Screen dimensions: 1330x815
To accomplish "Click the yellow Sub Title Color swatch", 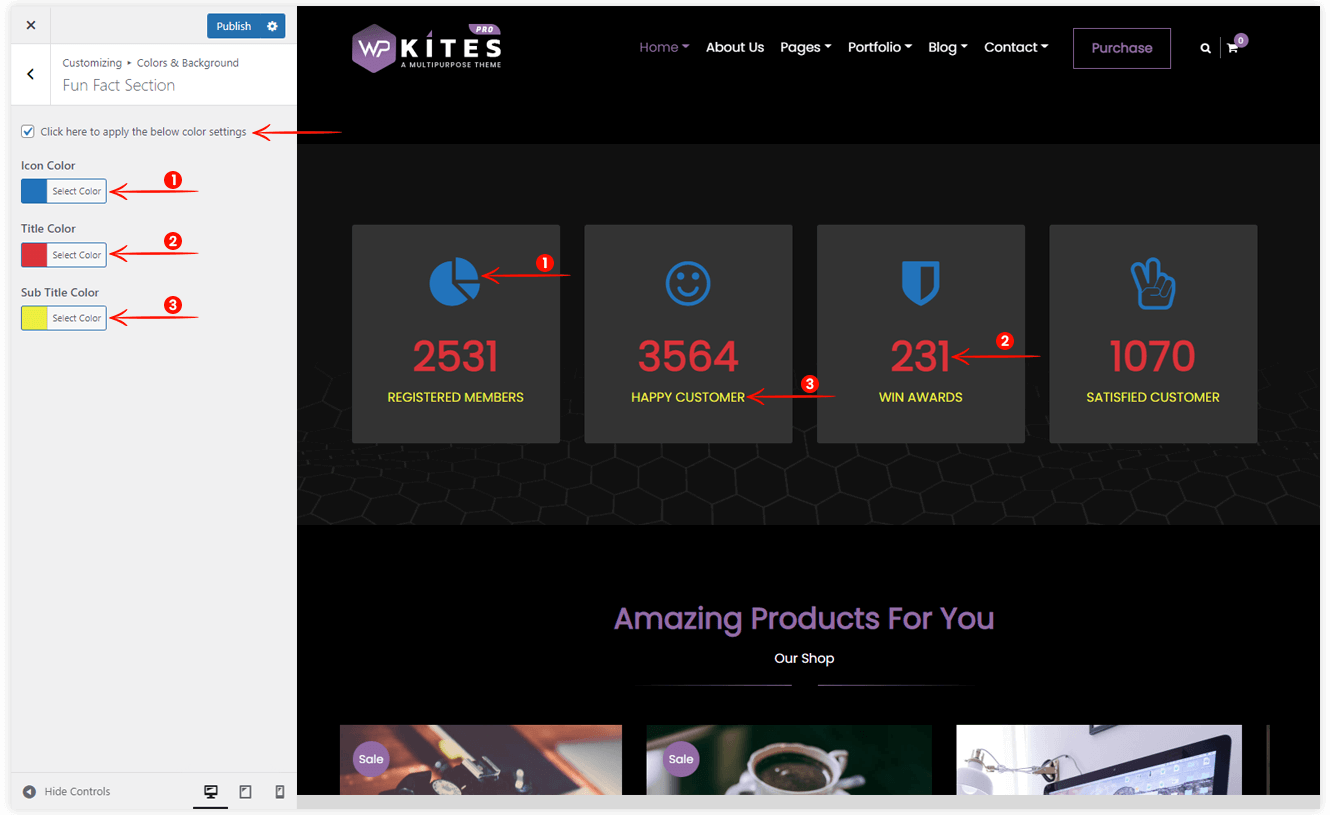I will point(34,318).
